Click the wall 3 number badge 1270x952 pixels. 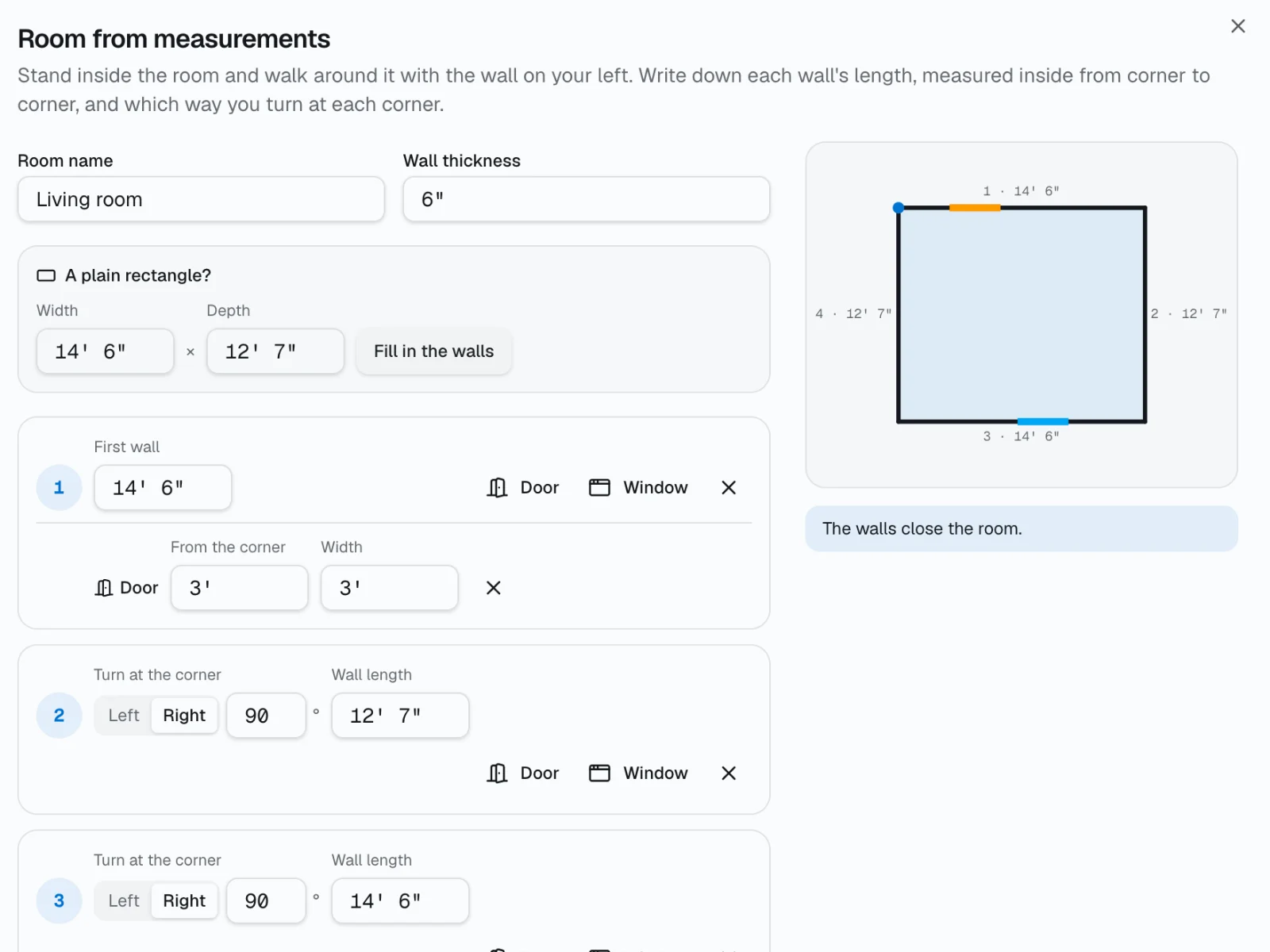coord(59,901)
